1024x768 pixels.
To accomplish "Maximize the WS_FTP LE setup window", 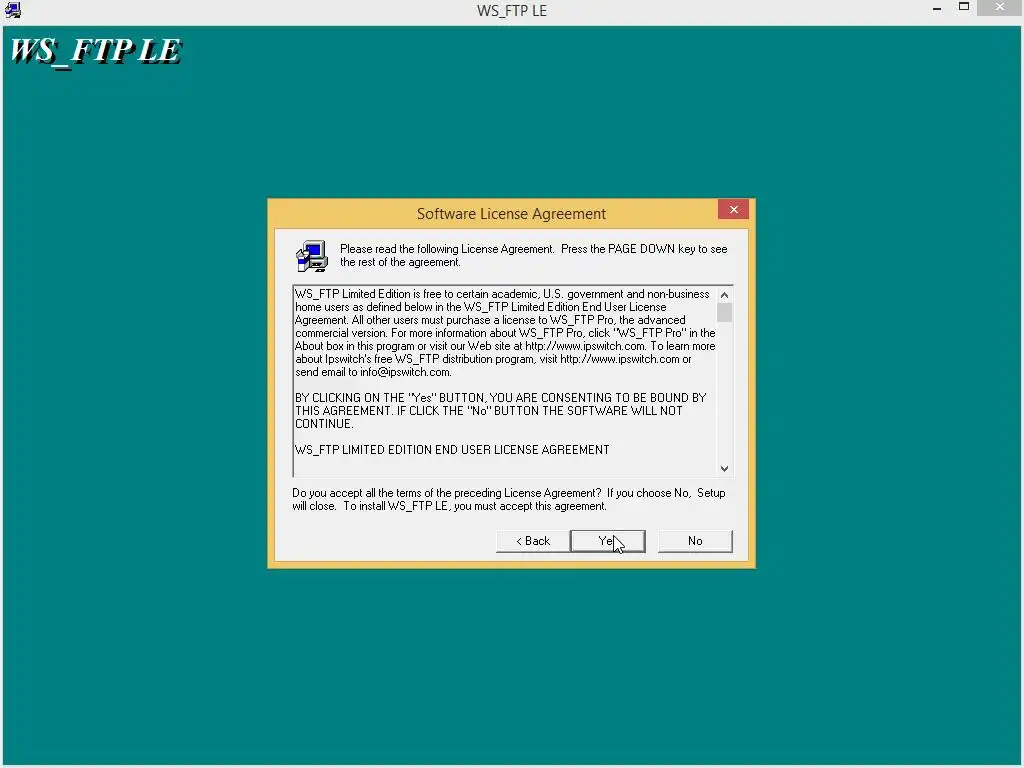I will coord(964,7).
